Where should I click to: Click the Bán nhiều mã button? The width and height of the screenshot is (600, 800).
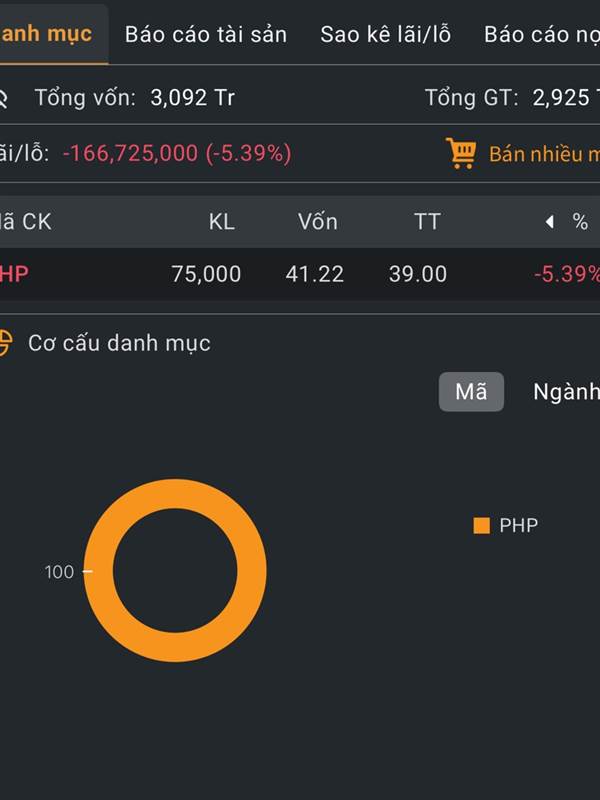[544, 154]
